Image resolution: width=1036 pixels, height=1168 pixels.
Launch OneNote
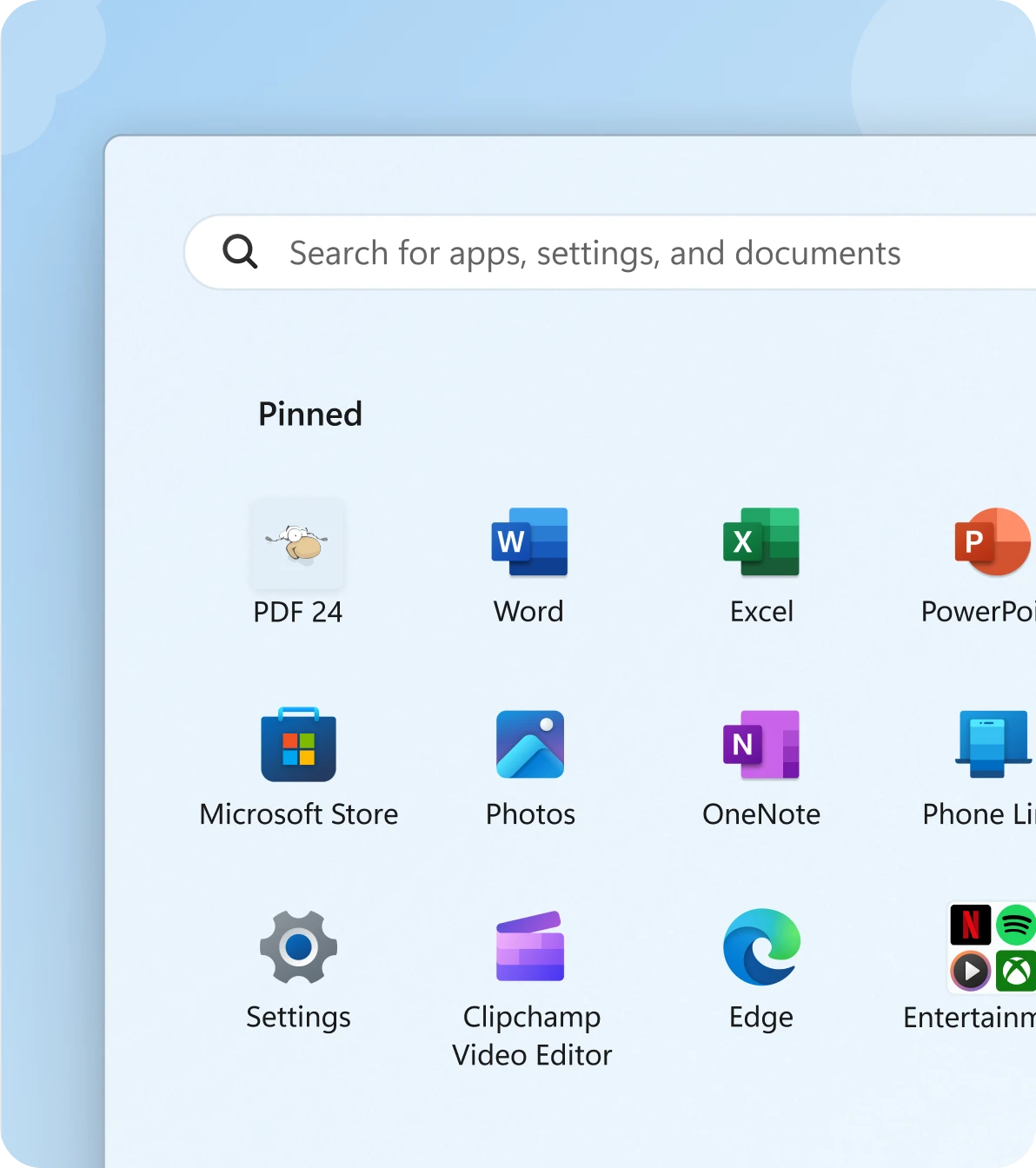pos(761,745)
